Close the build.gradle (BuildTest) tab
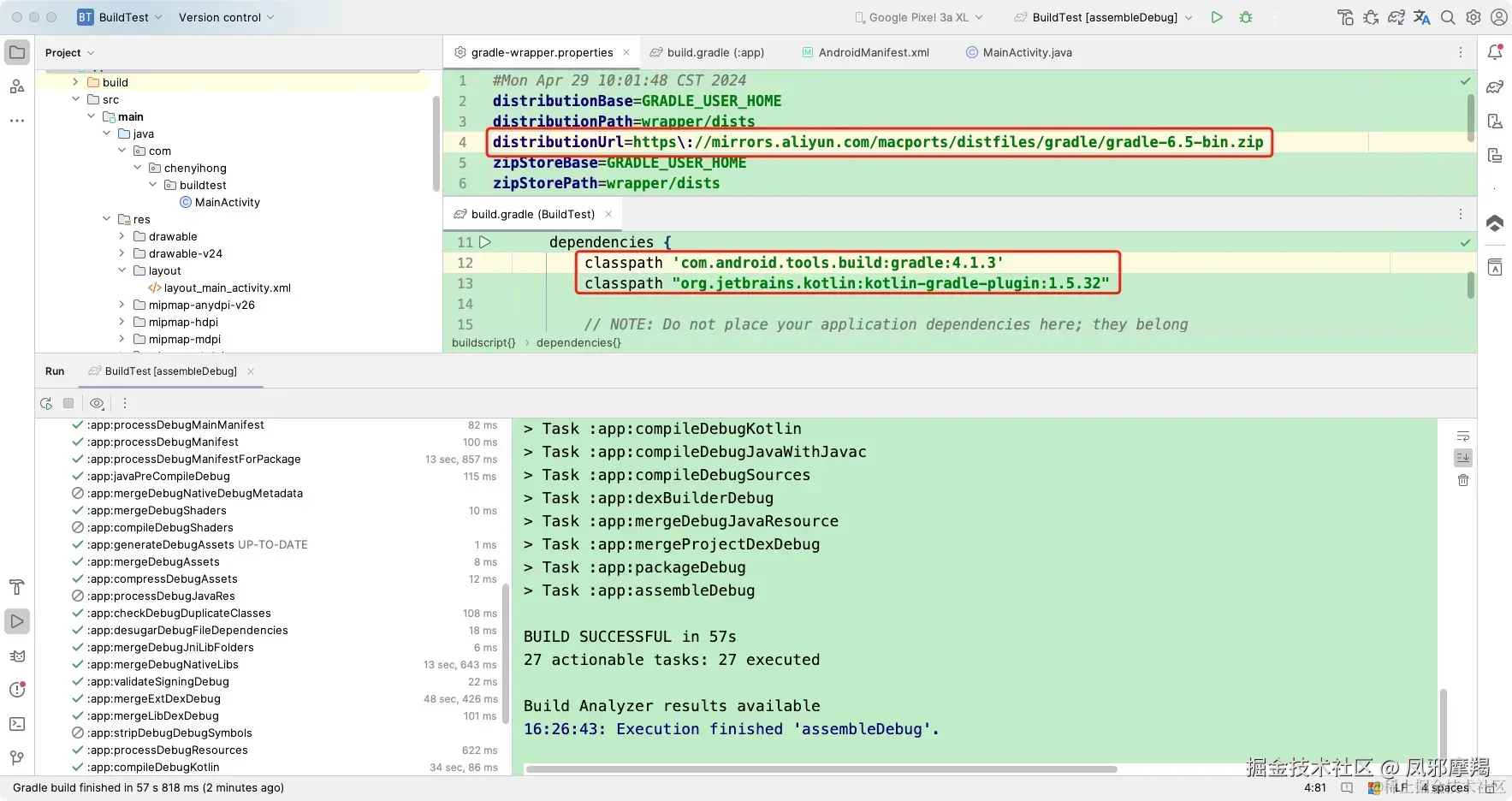1512x801 pixels. pos(608,214)
